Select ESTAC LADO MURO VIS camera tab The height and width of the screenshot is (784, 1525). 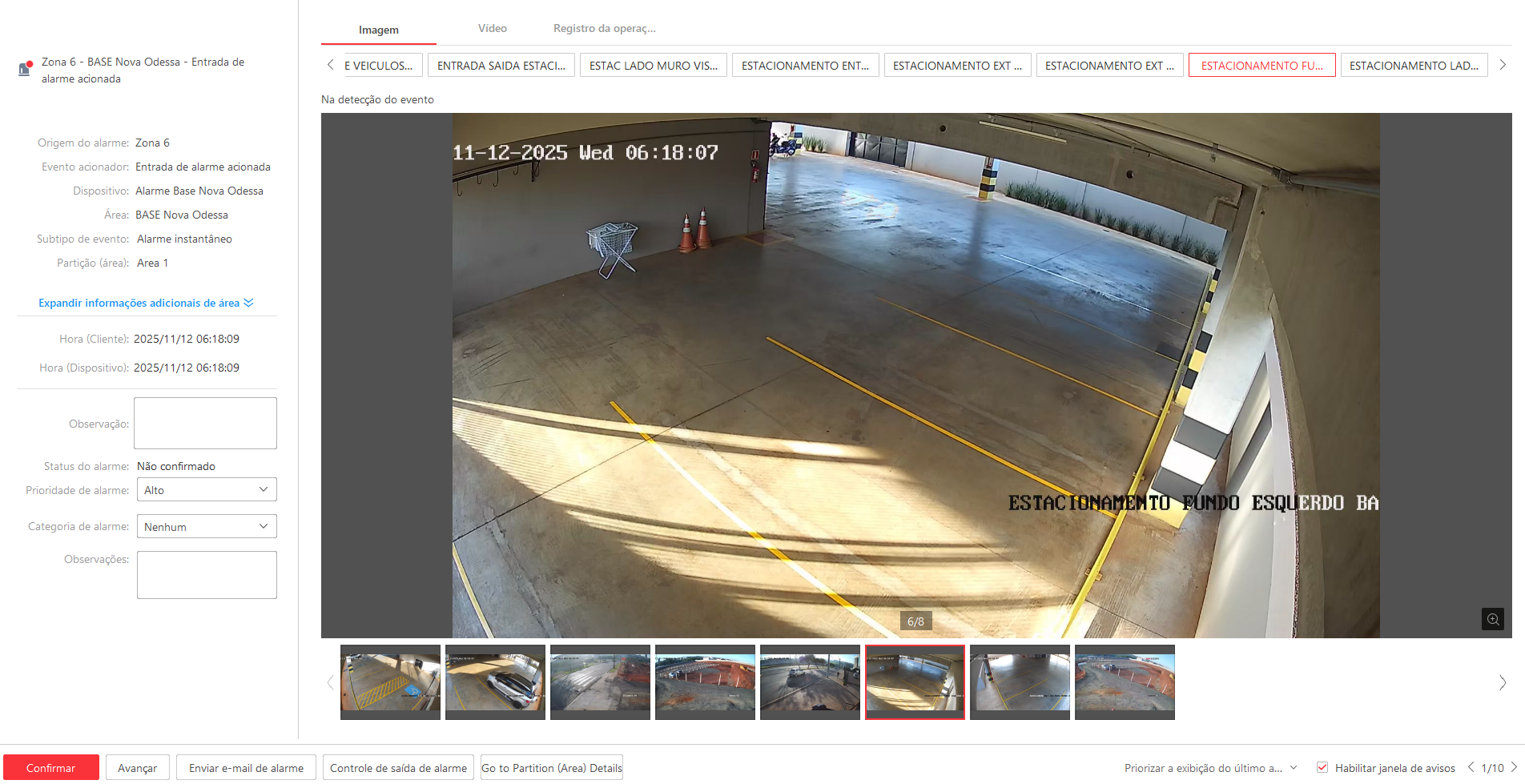[x=653, y=66]
